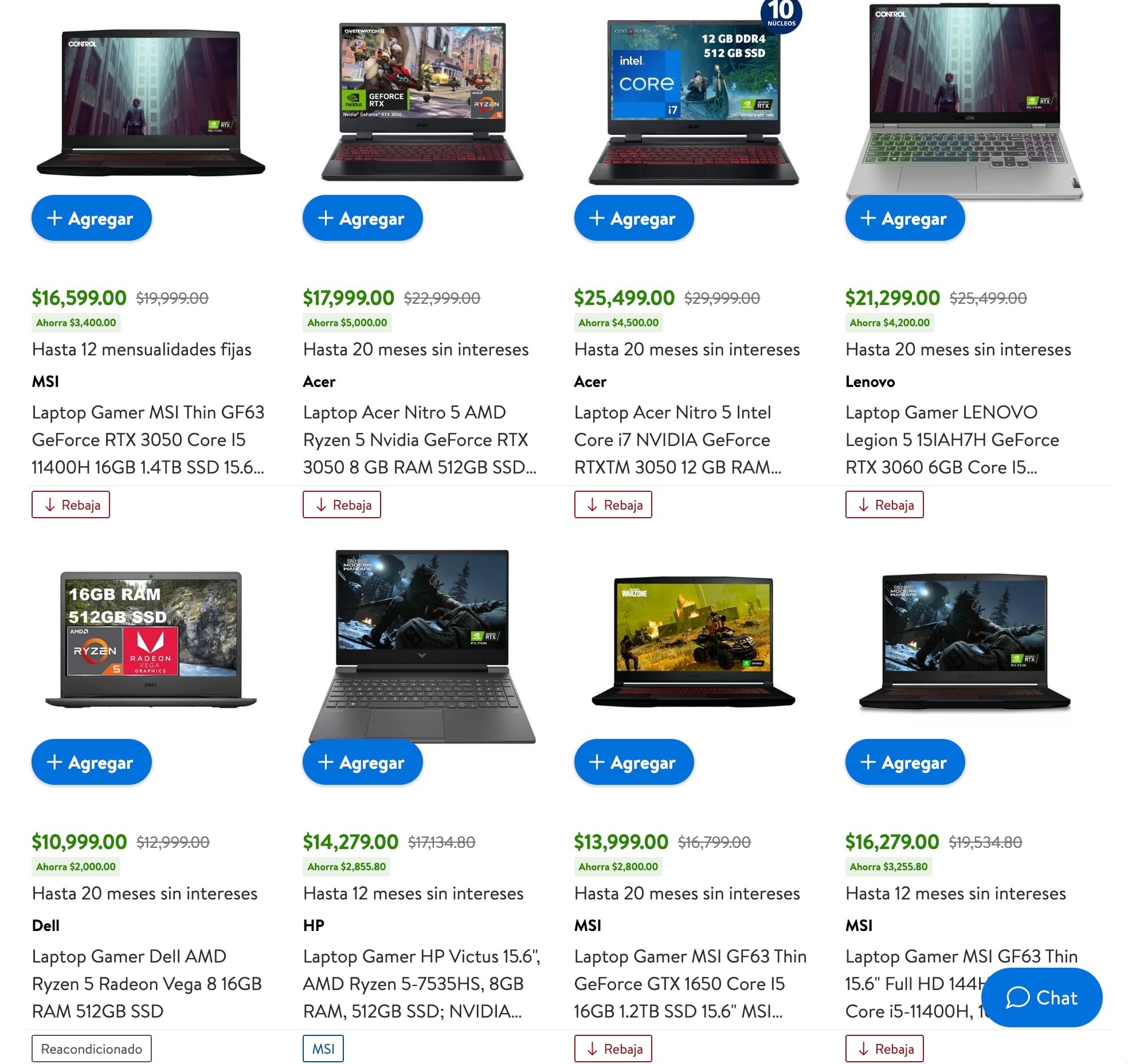Add the Lenovo Legion 5 laptop to cart

click(x=905, y=218)
